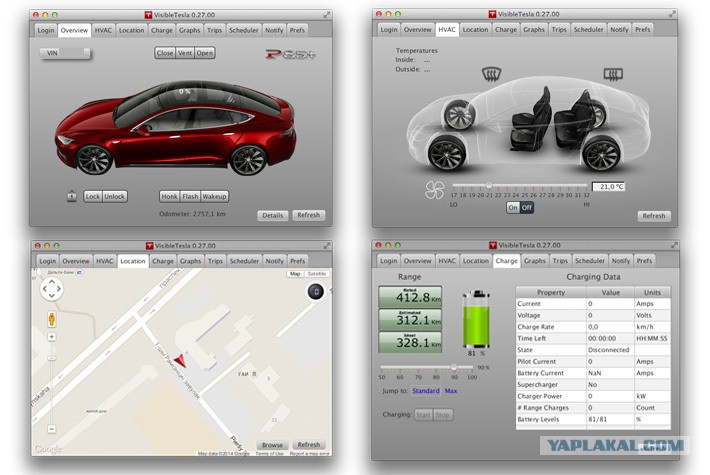This screenshot has height=475, width=710.
Task: Click Unlock in Overview window
Action: click(115, 197)
